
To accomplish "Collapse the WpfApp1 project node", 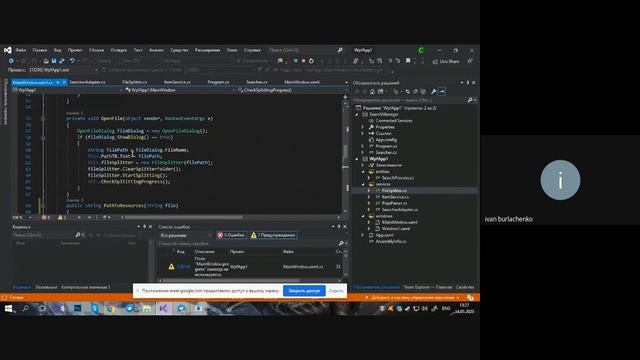I will [357, 159].
